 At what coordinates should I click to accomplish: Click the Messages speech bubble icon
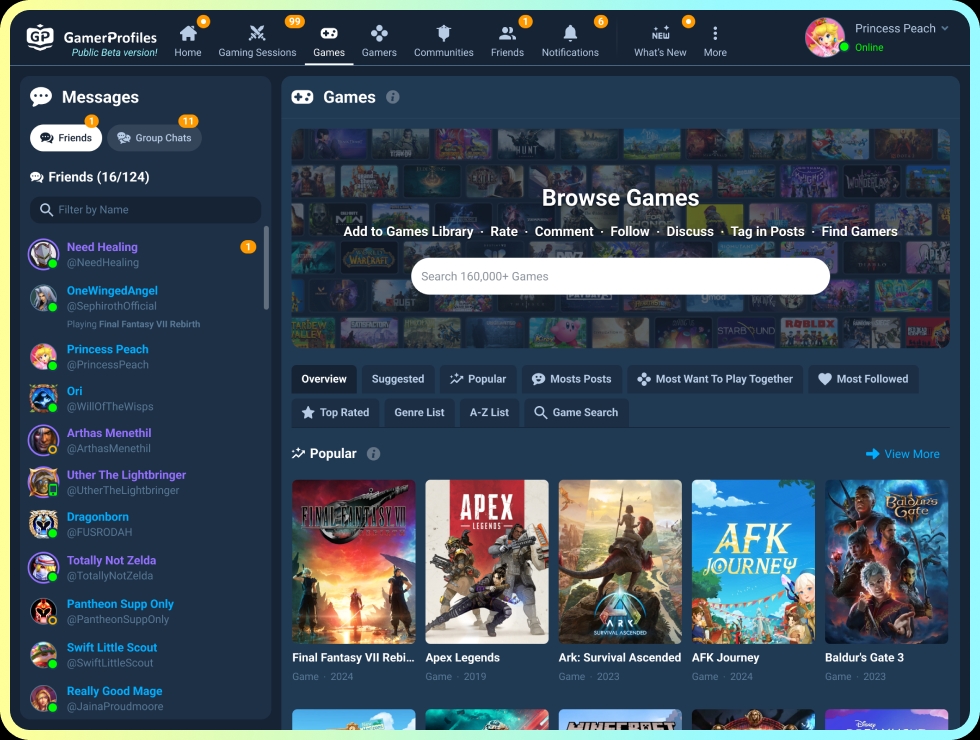pyautogui.click(x=41, y=97)
